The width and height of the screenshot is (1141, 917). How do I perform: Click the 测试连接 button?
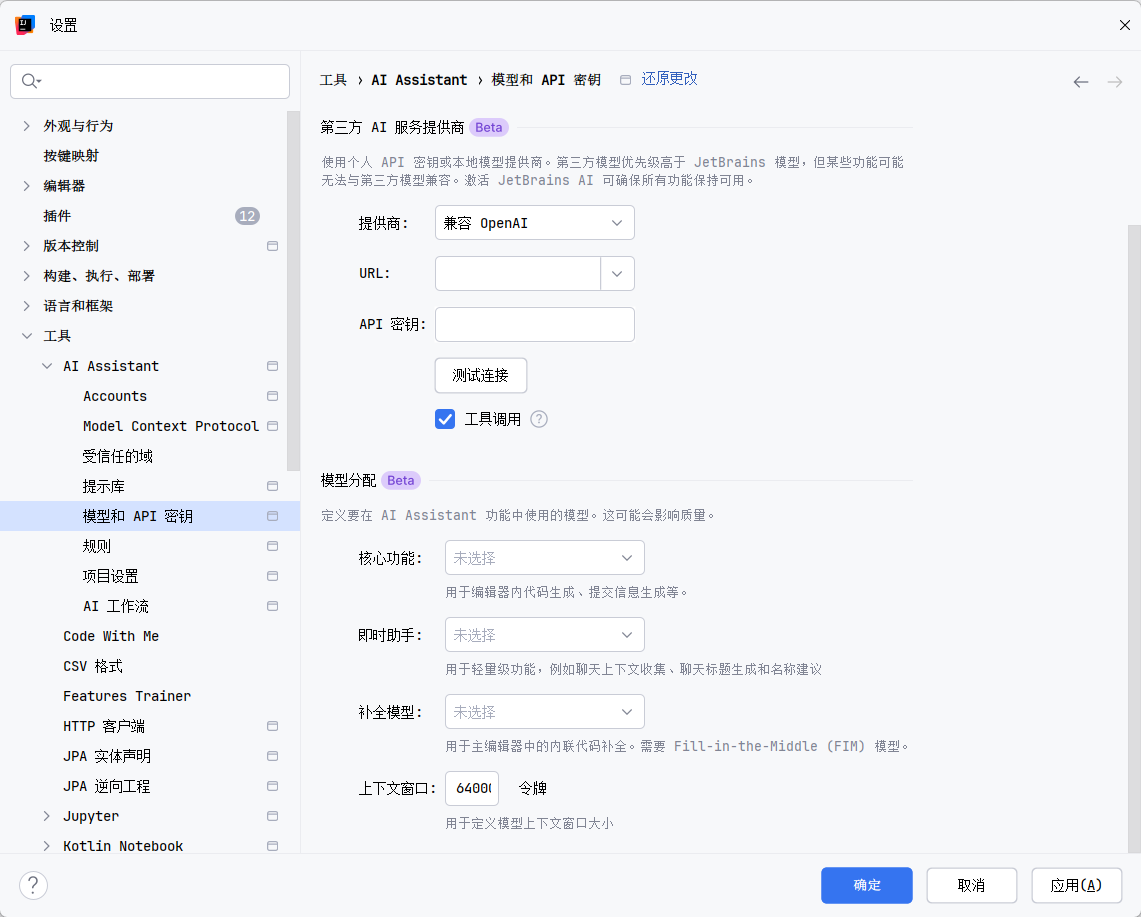point(480,375)
